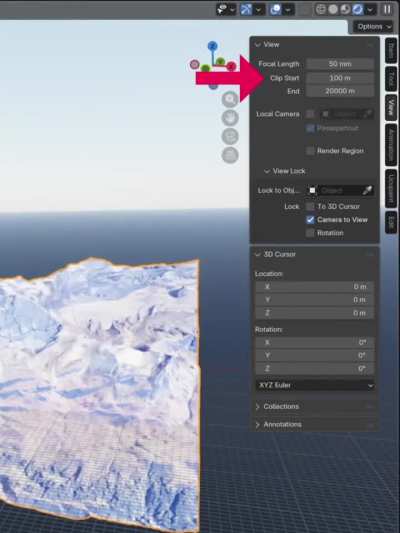
Task: Click the Focal Length 50 mm field
Action: point(340,64)
